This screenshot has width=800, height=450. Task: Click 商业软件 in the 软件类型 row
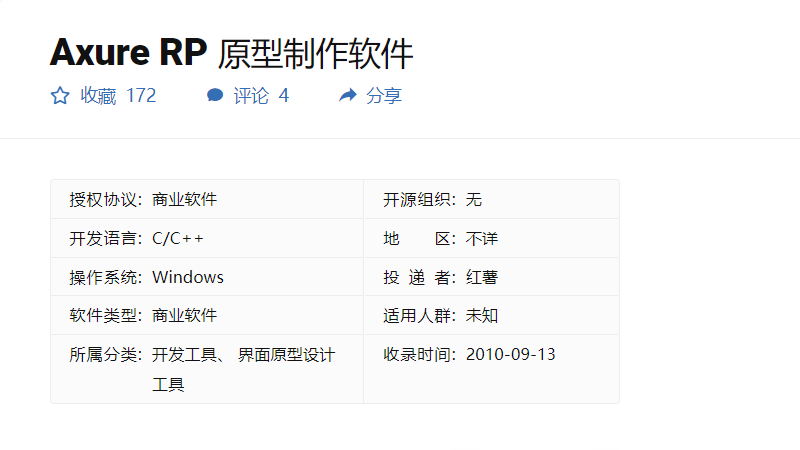[185, 315]
